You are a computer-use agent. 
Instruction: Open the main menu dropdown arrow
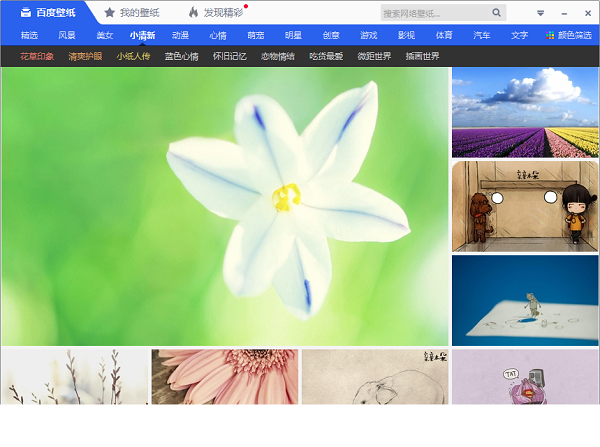pos(541,13)
